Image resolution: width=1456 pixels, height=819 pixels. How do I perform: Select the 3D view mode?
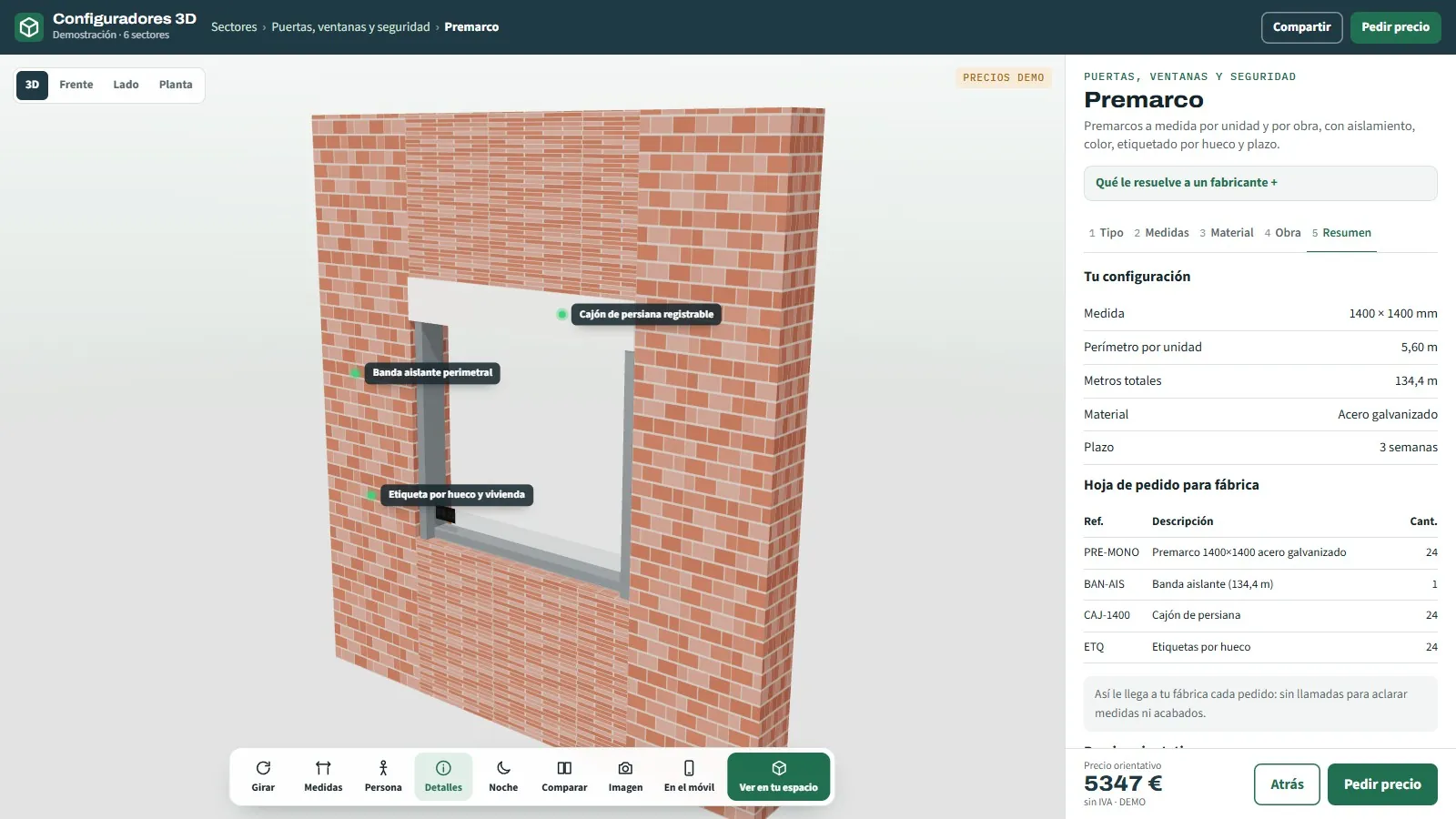pyautogui.click(x=32, y=85)
